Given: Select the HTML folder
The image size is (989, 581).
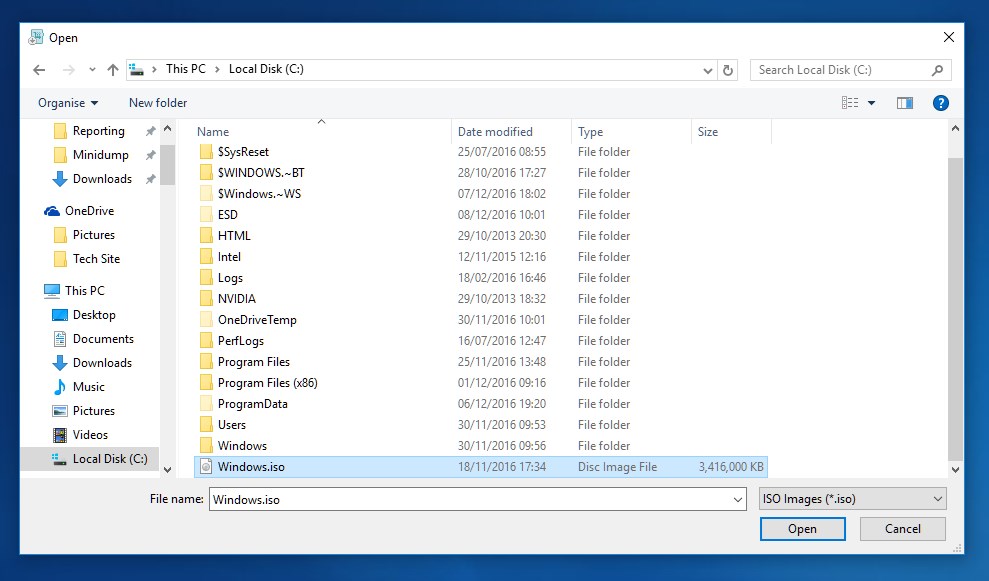Looking at the screenshot, I should [x=234, y=236].
